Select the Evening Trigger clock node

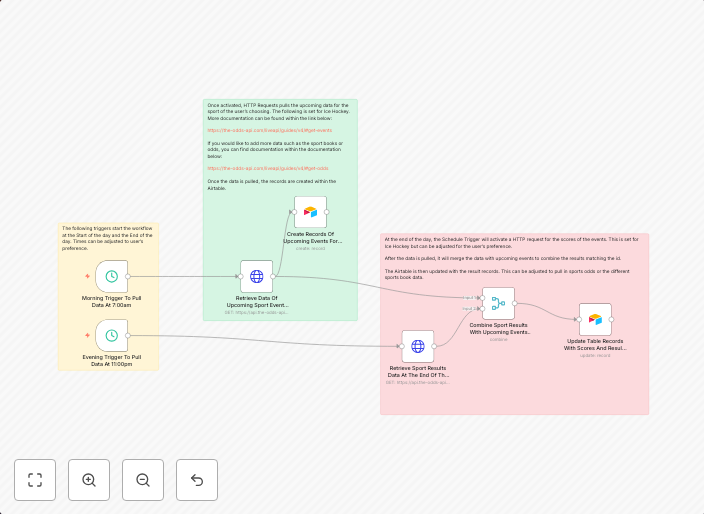coord(111,335)
